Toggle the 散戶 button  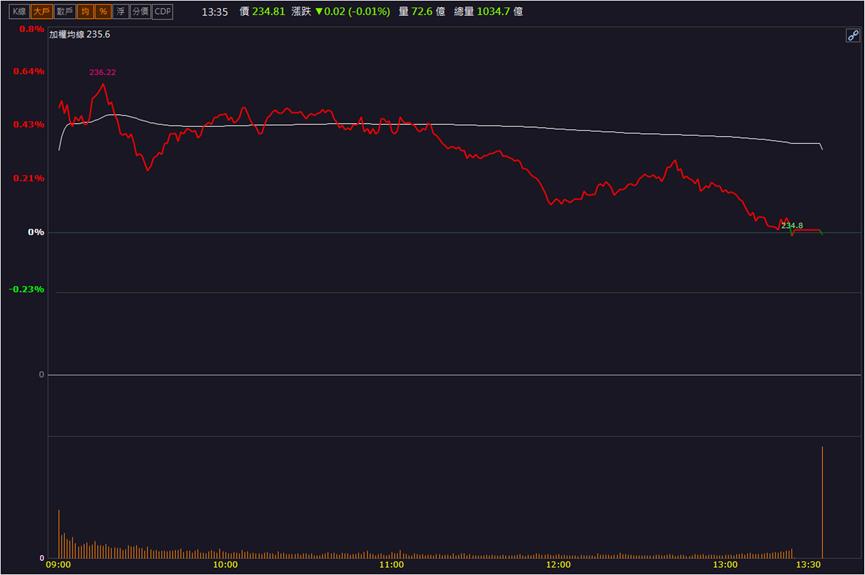(x=65, y=12)
